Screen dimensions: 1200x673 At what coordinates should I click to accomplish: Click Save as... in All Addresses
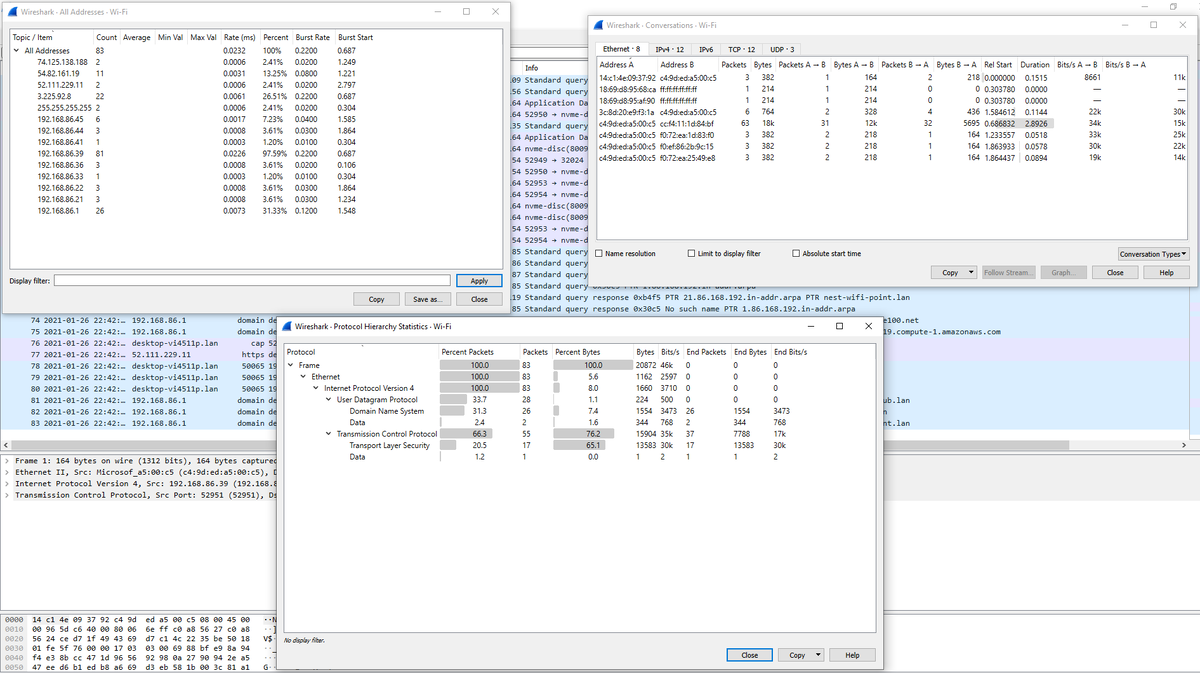click(427, 299)
